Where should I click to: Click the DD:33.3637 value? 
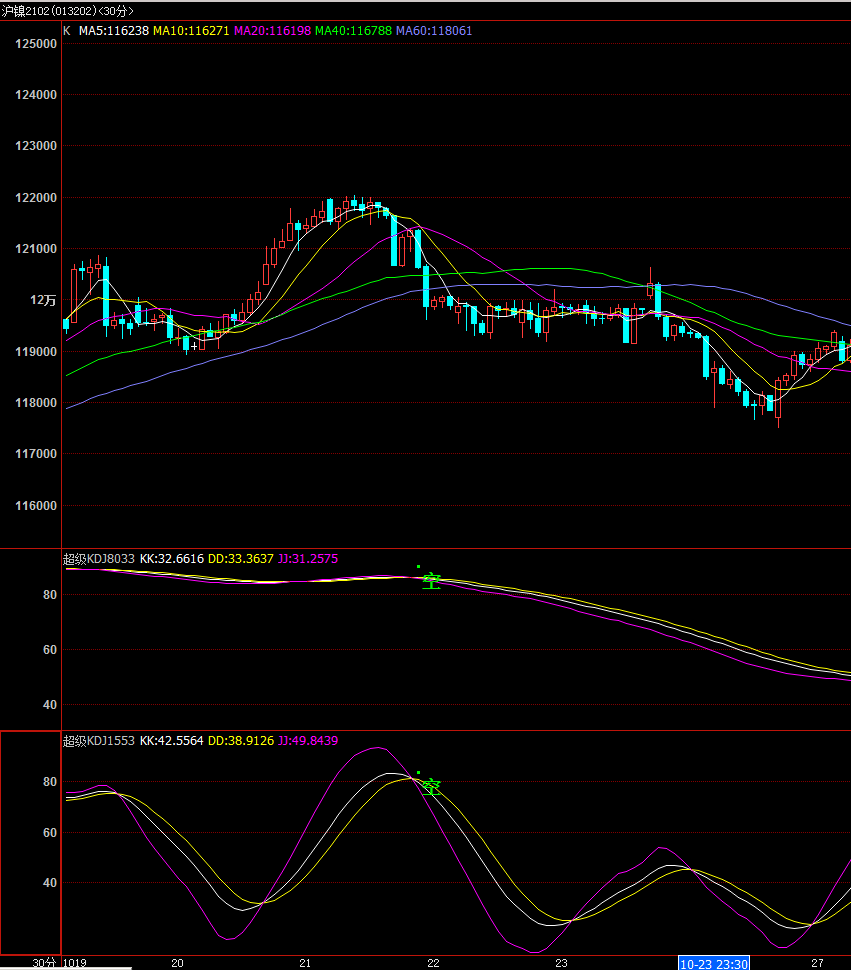[241, 559]
